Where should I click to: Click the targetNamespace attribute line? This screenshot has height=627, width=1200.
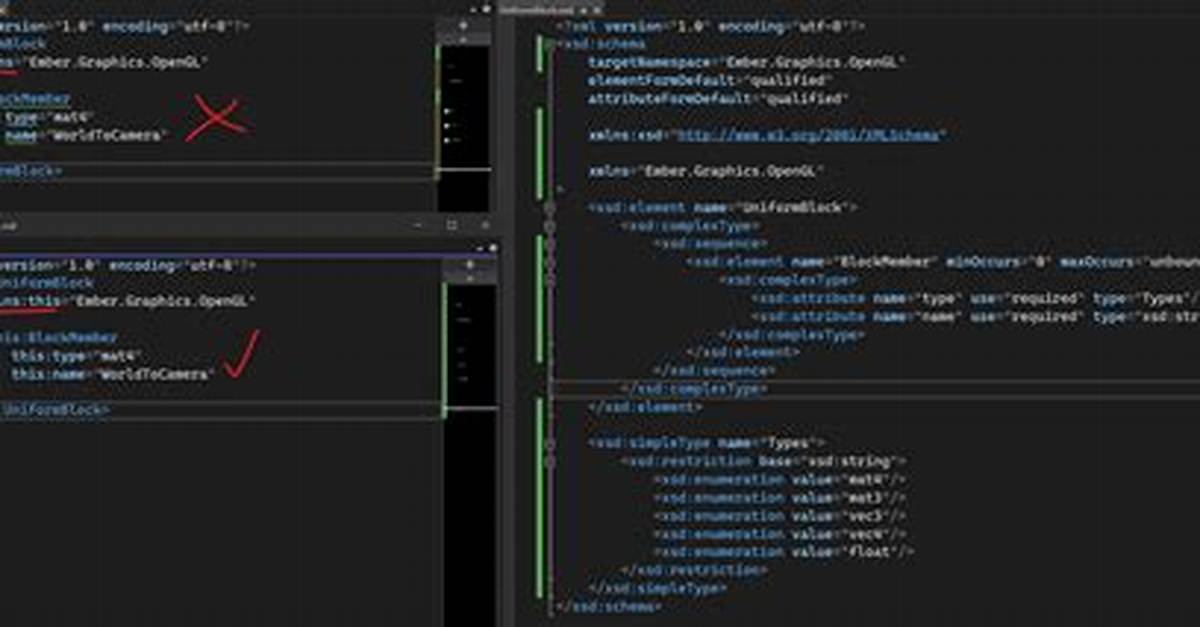[746, 62]
